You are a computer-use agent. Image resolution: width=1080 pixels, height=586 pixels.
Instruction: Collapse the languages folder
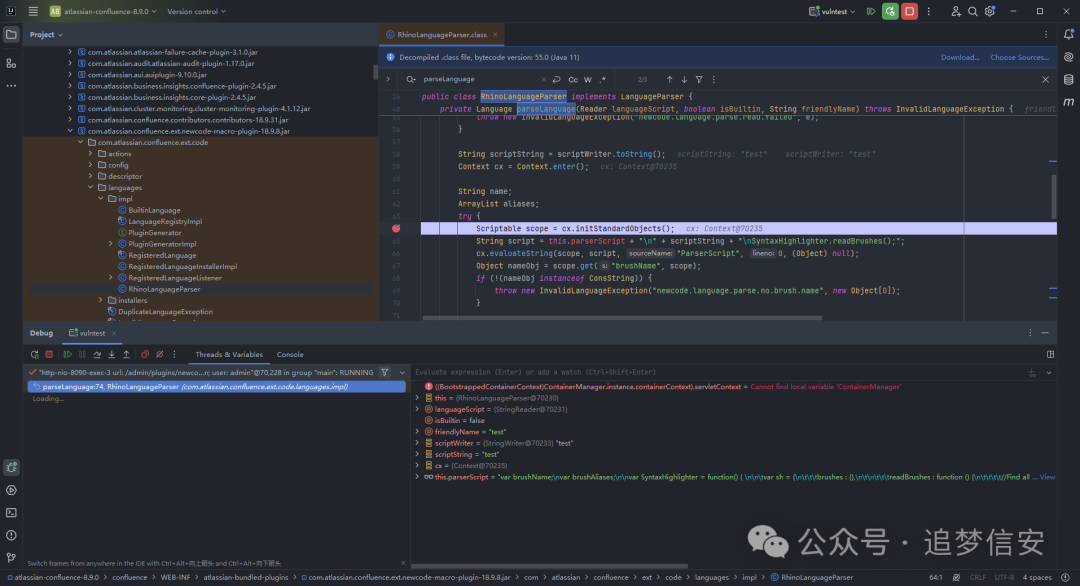[x=91, y=187]
